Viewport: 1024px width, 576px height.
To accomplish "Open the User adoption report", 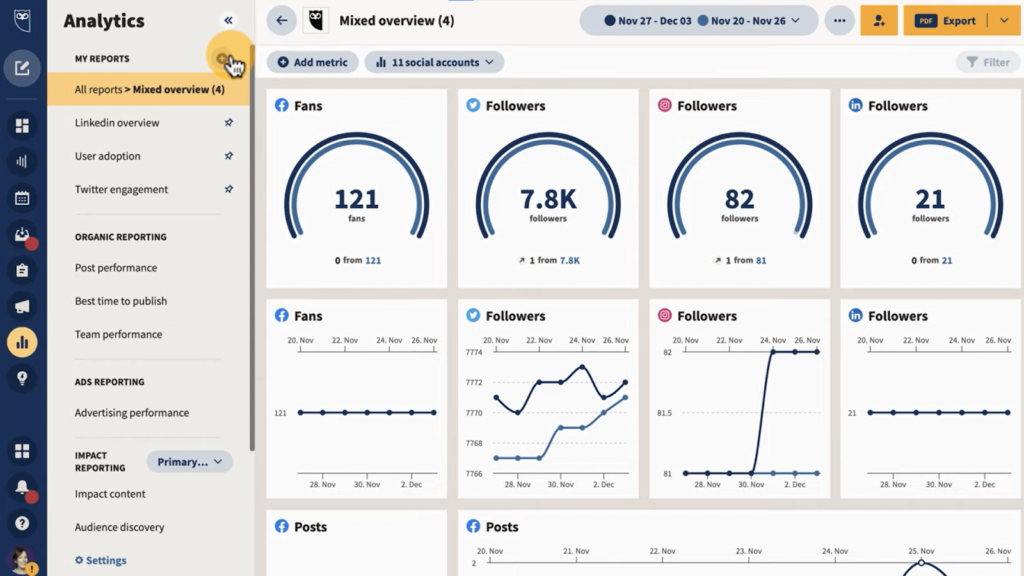I will 108,156.
